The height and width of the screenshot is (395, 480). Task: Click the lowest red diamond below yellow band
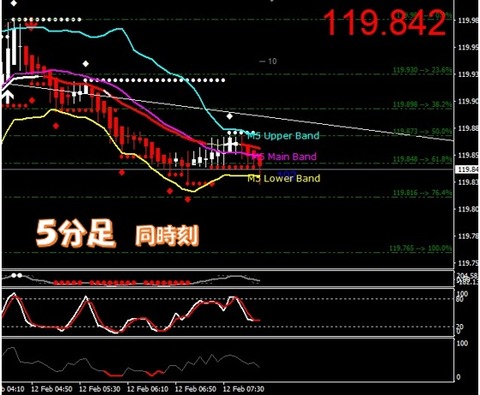coord(188,199)
